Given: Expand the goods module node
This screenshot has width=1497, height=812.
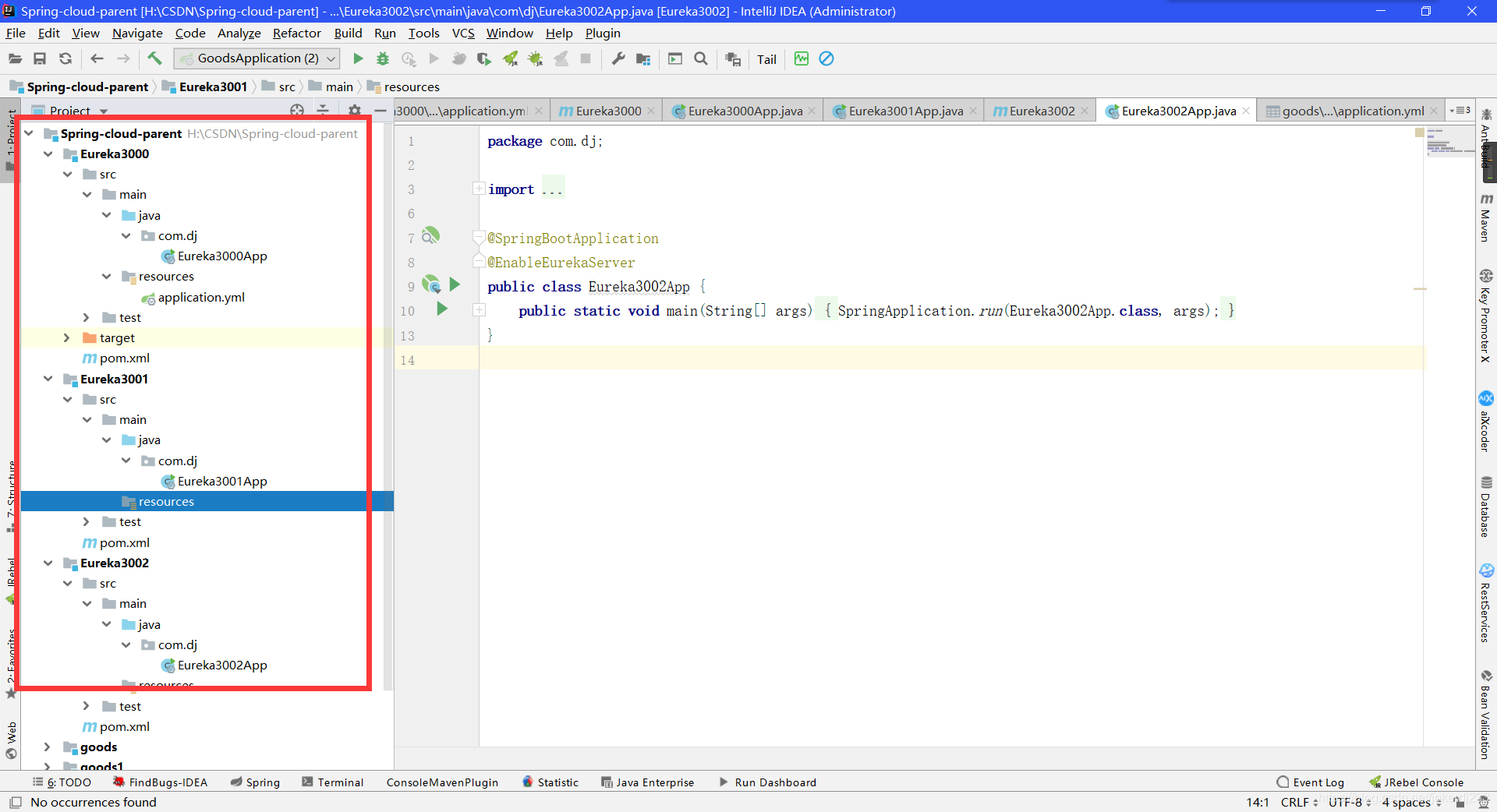Looking at the screenshot, I should point(48,747).
